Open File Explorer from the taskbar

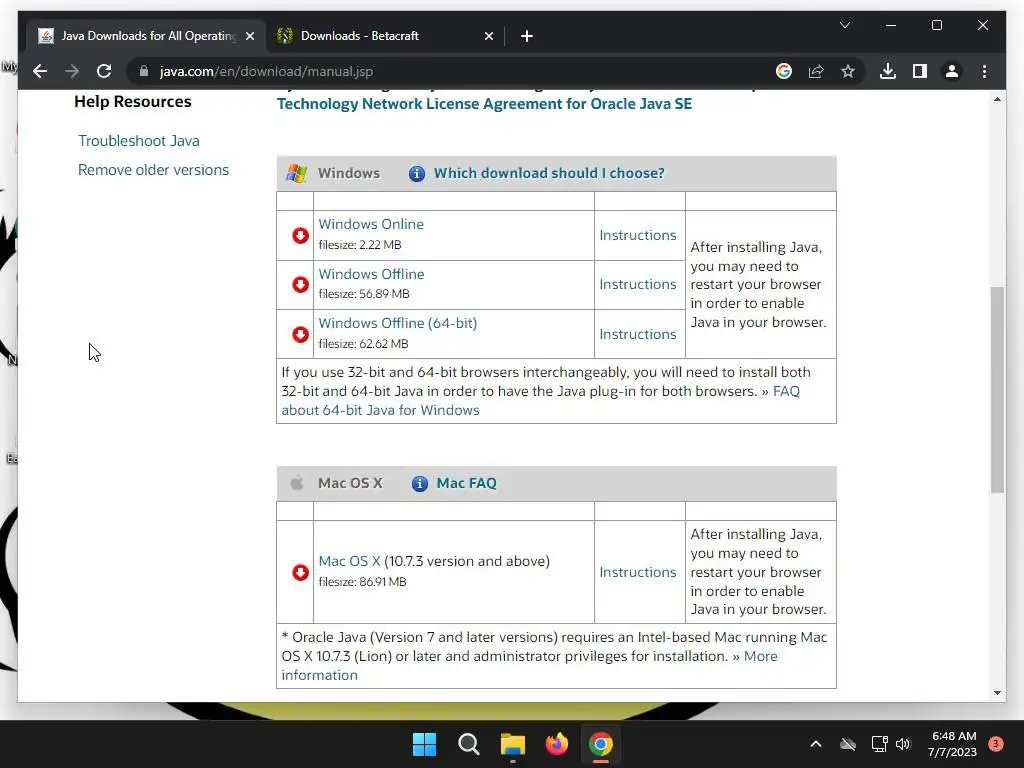(x=513, y=744)
